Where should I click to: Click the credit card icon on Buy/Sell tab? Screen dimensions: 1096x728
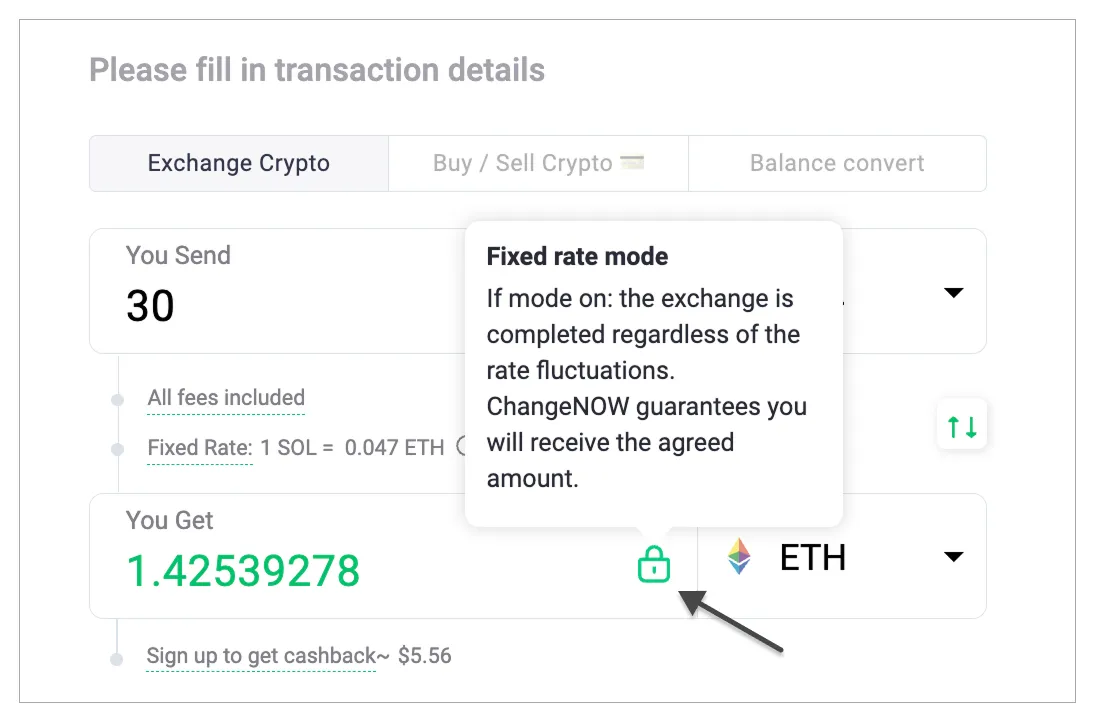pos(631,162)
